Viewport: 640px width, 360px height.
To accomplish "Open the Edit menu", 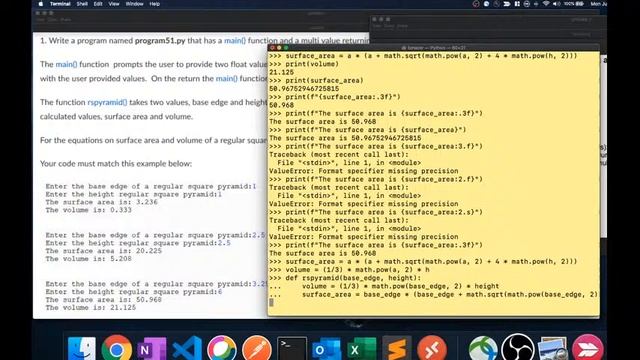I will [98, 4].
